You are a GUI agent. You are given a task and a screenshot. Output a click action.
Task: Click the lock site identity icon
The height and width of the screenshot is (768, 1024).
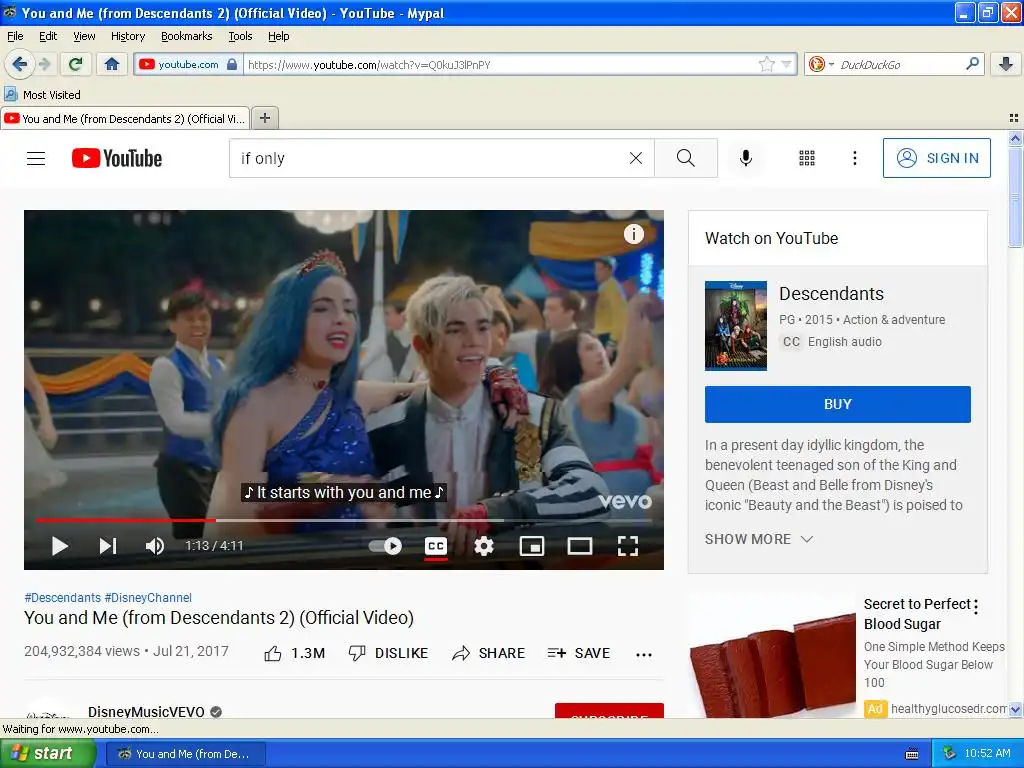click(232, 64)
